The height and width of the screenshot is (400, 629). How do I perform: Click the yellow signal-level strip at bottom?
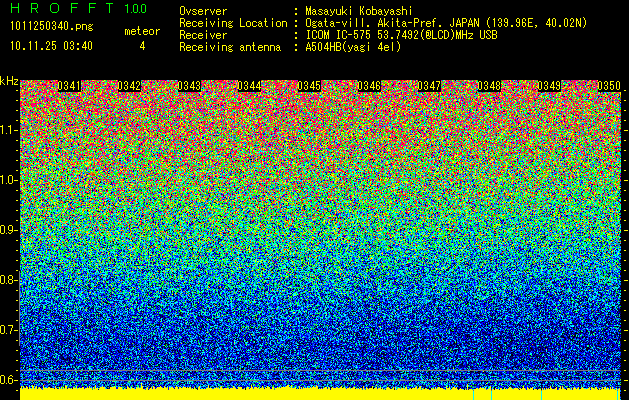pos(321,394)
